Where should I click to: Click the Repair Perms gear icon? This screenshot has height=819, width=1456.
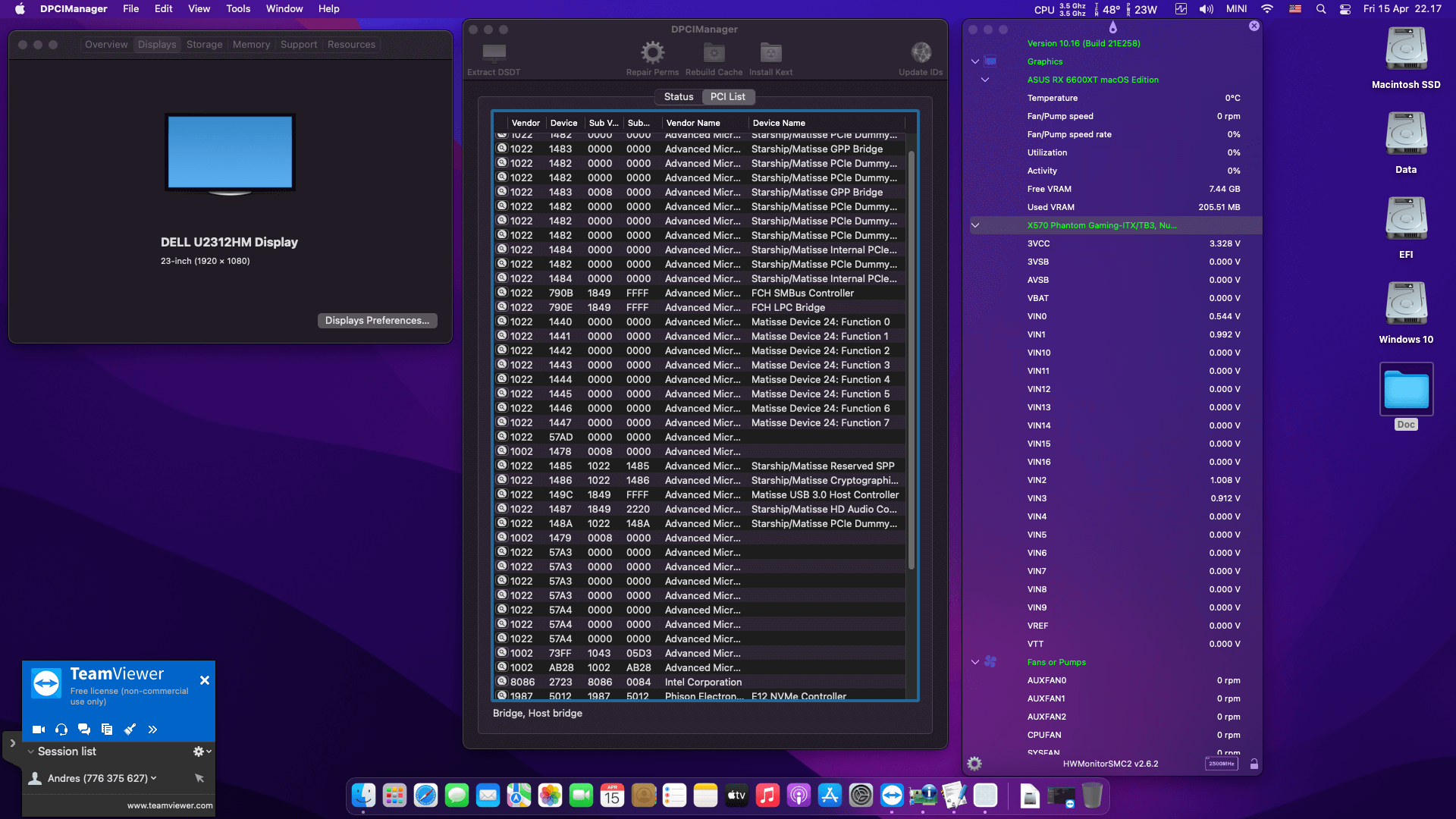click(x=652, y=53)
